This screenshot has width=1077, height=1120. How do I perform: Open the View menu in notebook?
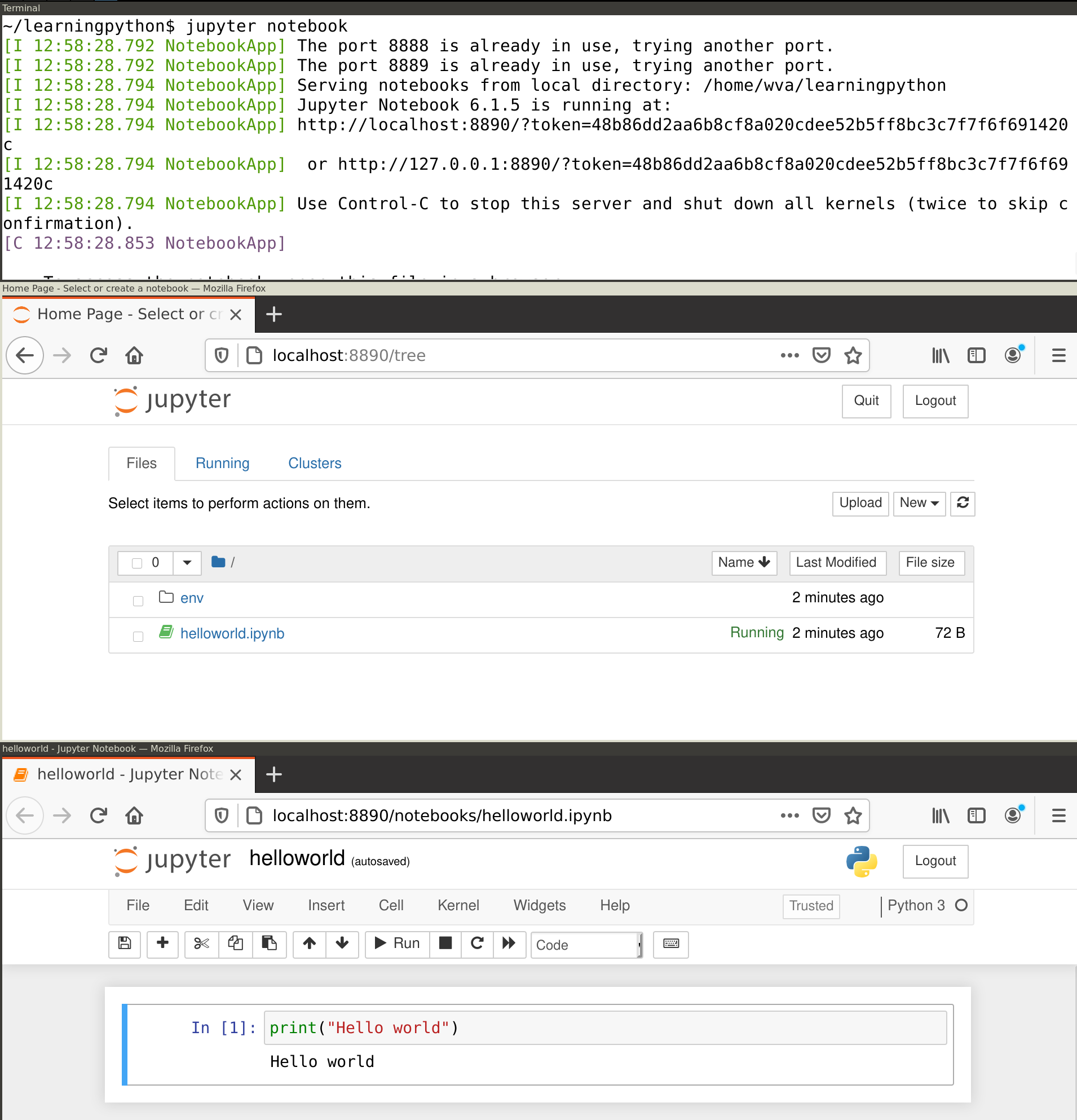(258, 905)
